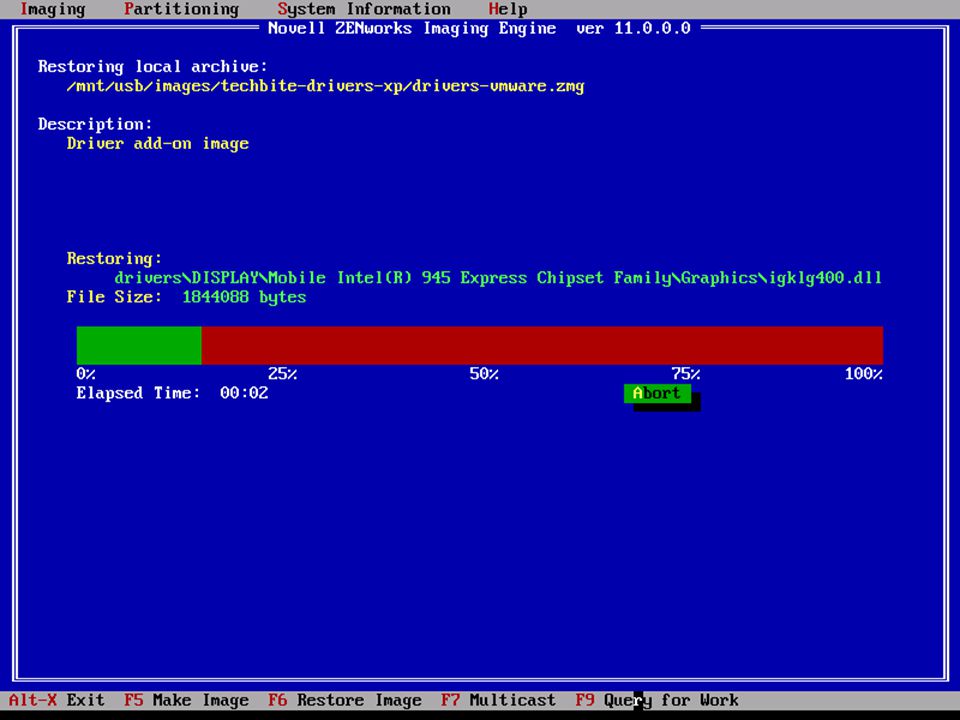Open the Imaging menu
960x720 pixels.
point(53,9)
